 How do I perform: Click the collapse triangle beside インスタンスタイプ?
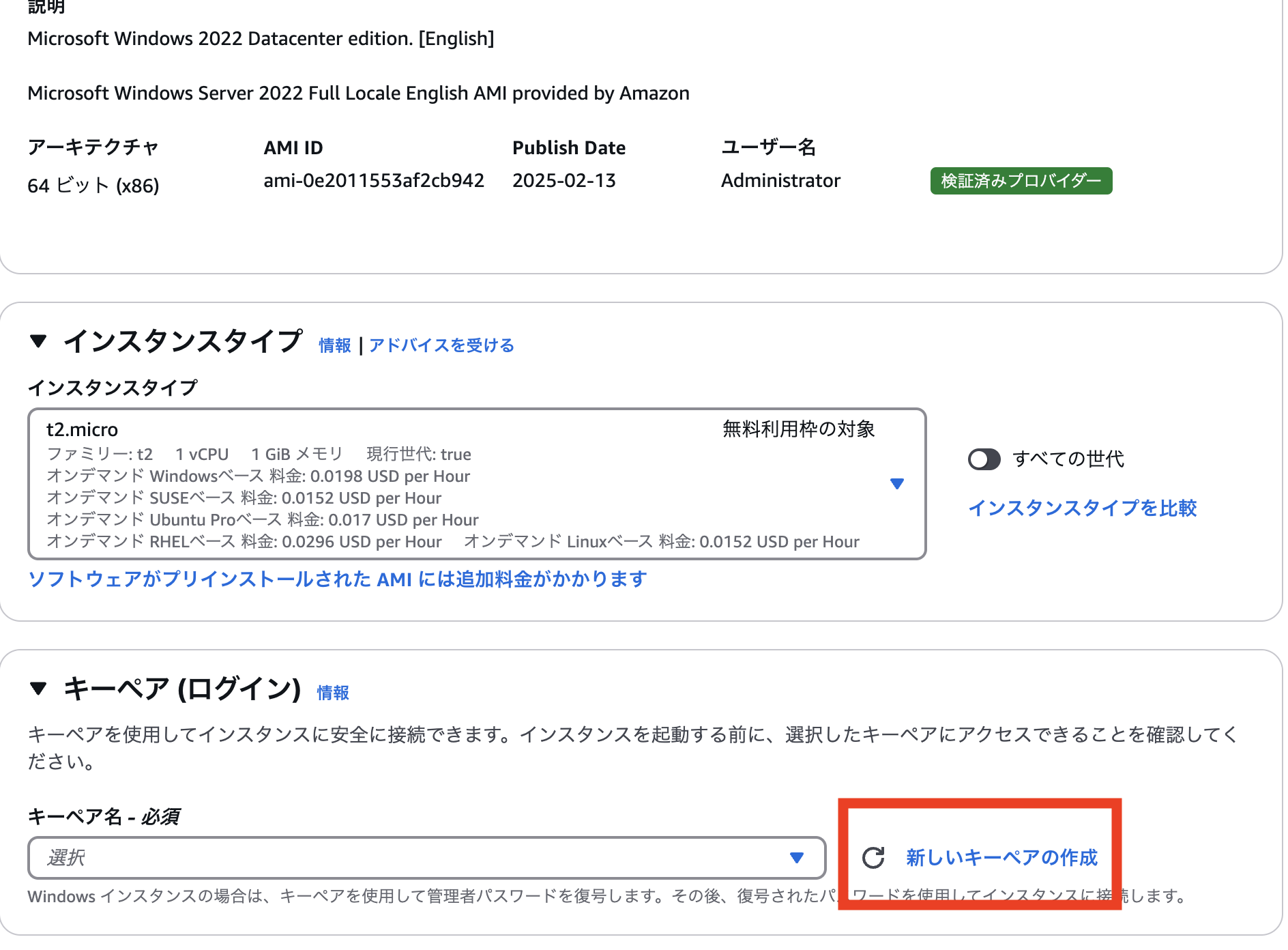coord(39,343)
